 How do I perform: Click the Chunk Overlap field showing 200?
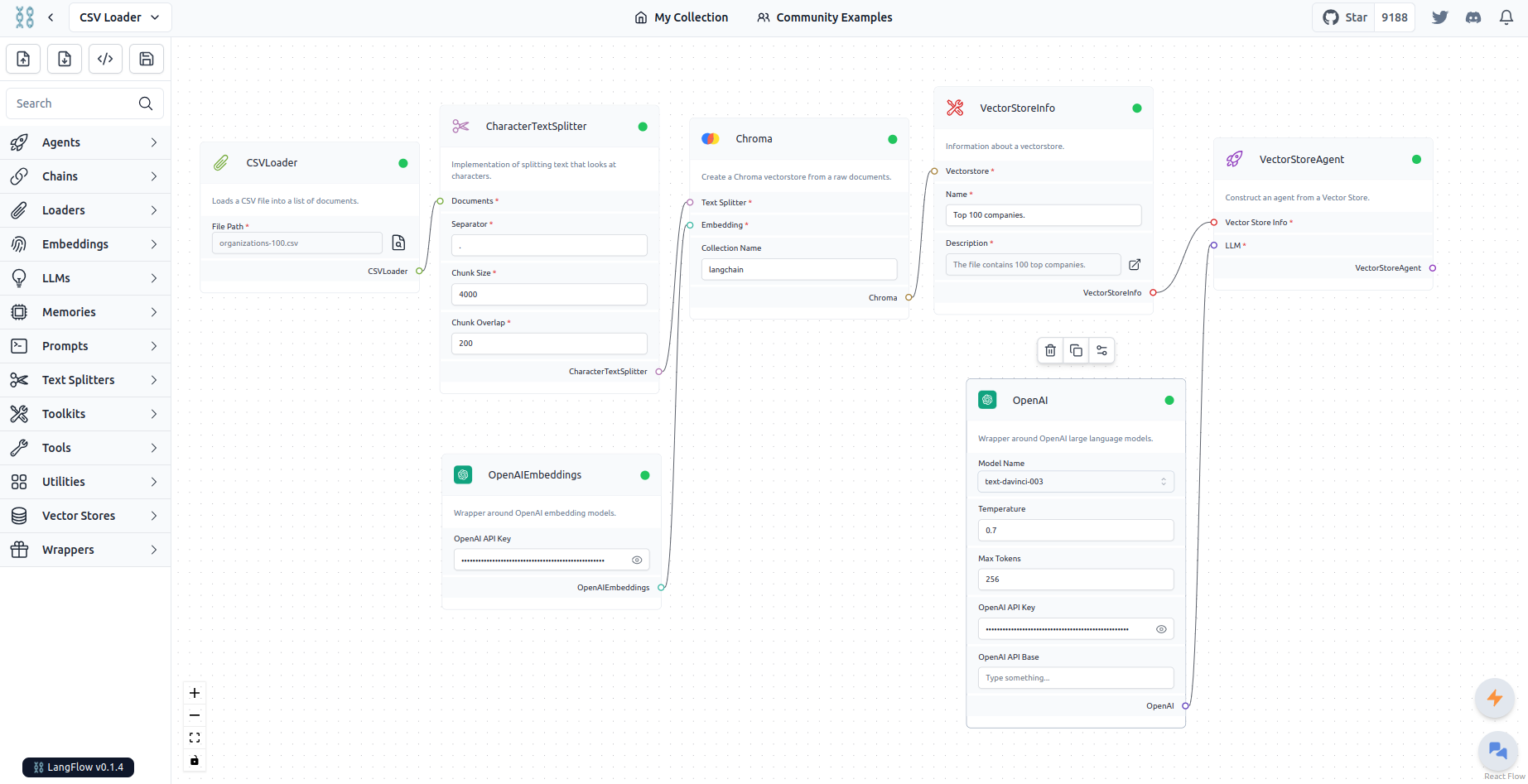tap(549, 344)
